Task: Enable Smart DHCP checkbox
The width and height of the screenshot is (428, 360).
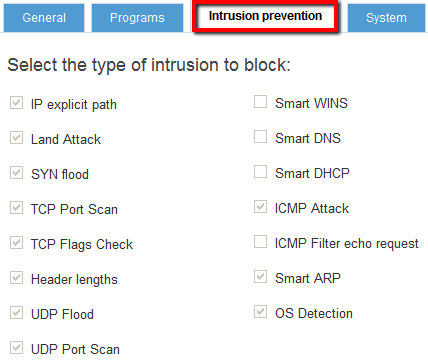Action: click(x=260, y=172)
